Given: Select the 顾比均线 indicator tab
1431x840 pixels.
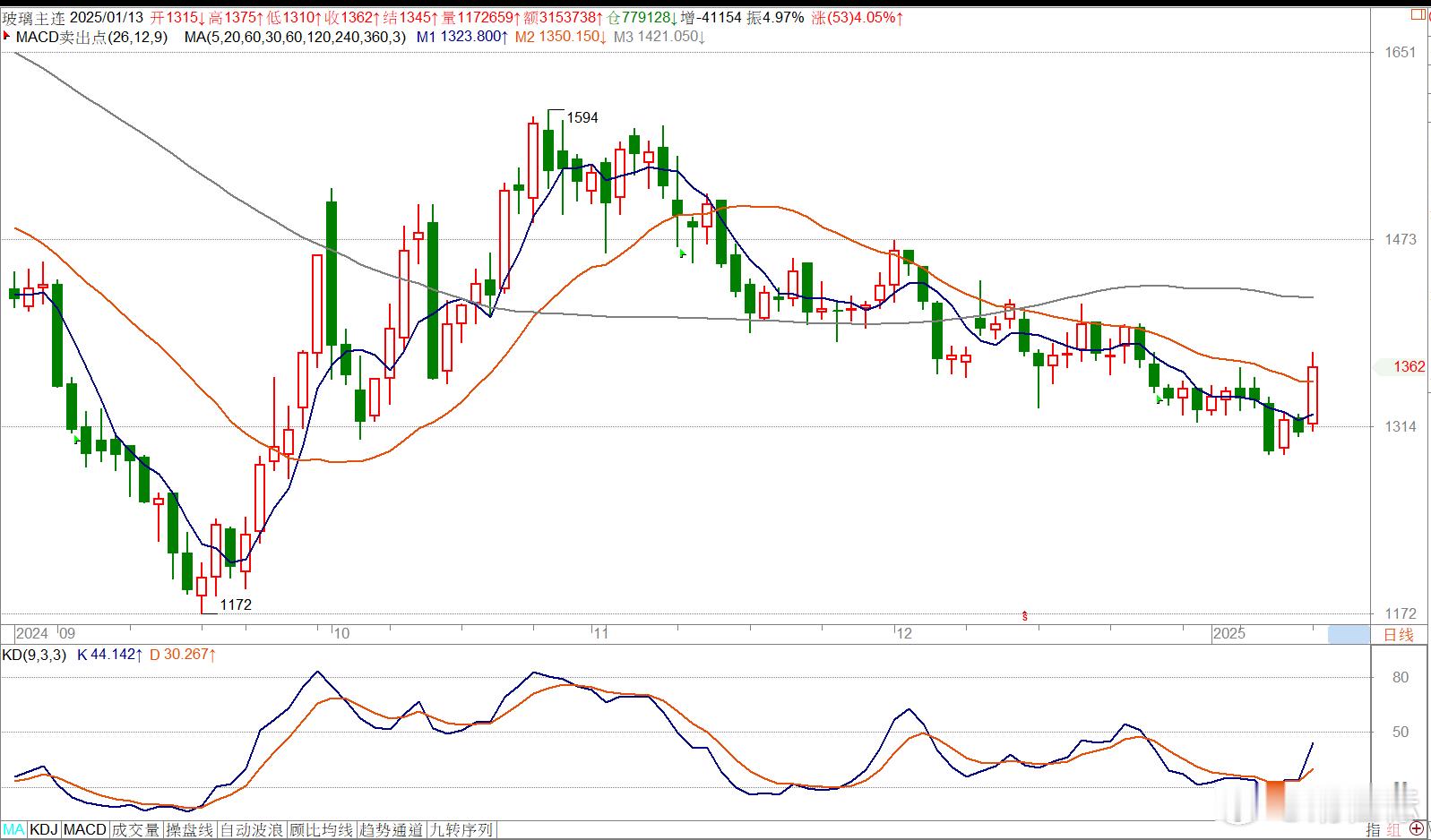Looking at the screenshot, I should [322, 830].
